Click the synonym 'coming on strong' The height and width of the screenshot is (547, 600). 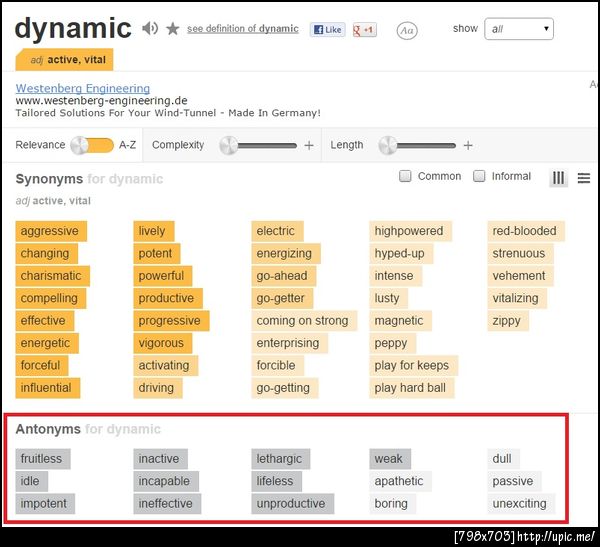coord(304,320)
